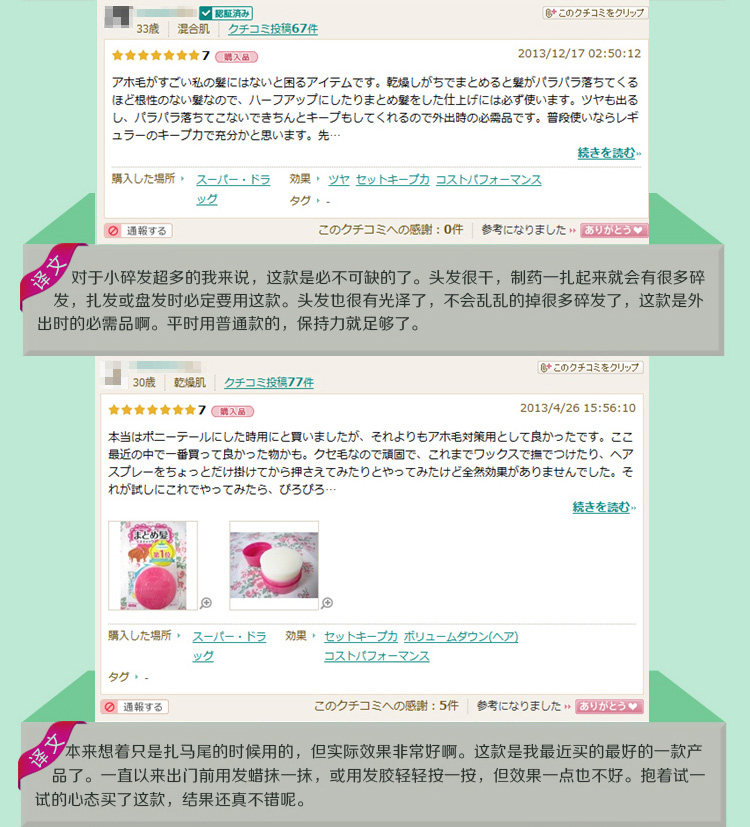Click first review's このクチコミをクリップ button
The height and width of the screenshot is (827, 750).
point(595,13)
